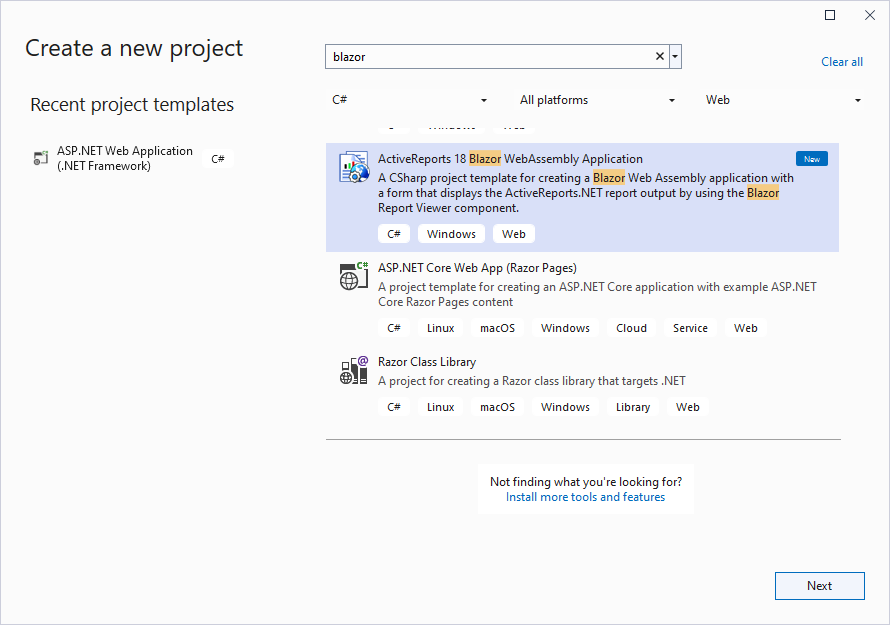
Task: Open the Web project type filter dropdown
Action: tap(783, 100)
